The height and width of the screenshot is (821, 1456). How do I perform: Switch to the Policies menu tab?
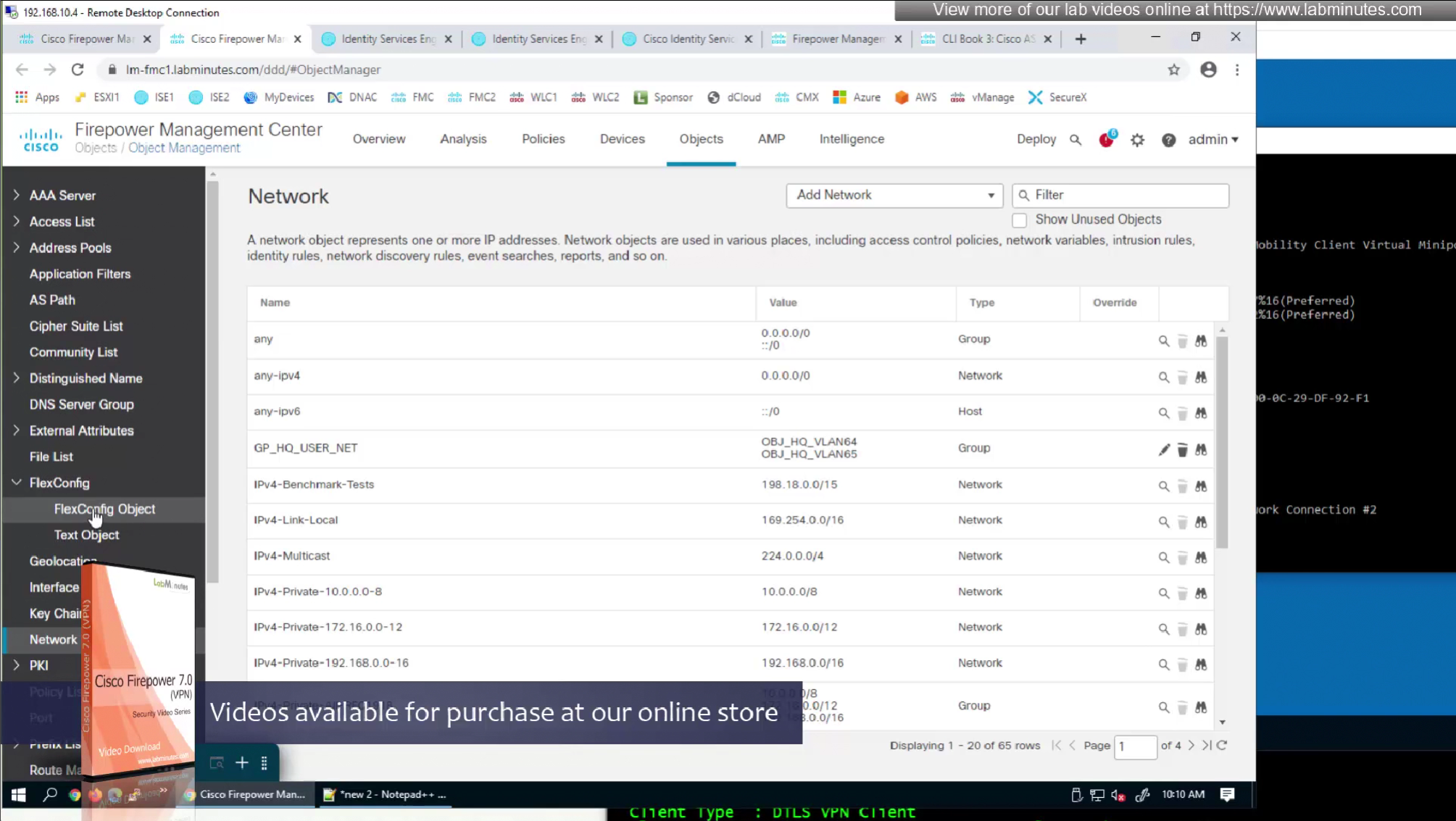click(543, 139)
